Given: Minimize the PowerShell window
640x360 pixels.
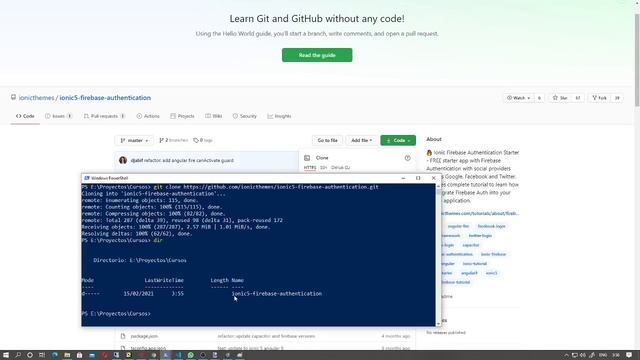Looking at the screenshot, I should (x=403, y=178).
